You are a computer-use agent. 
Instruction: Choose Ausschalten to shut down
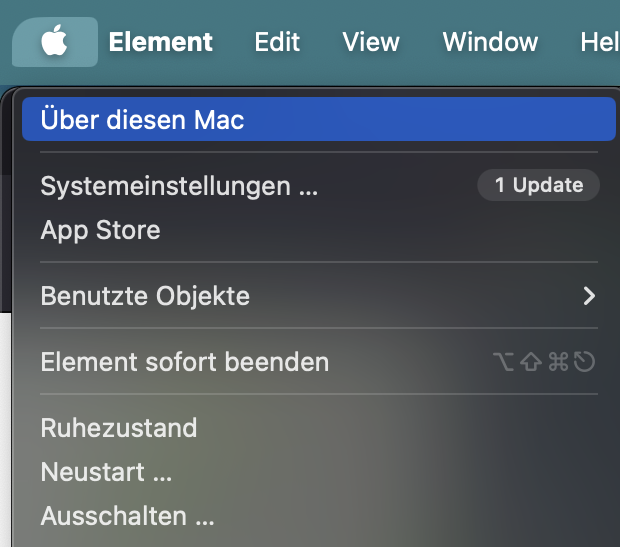pyautogui.click(x=127, y=516)
